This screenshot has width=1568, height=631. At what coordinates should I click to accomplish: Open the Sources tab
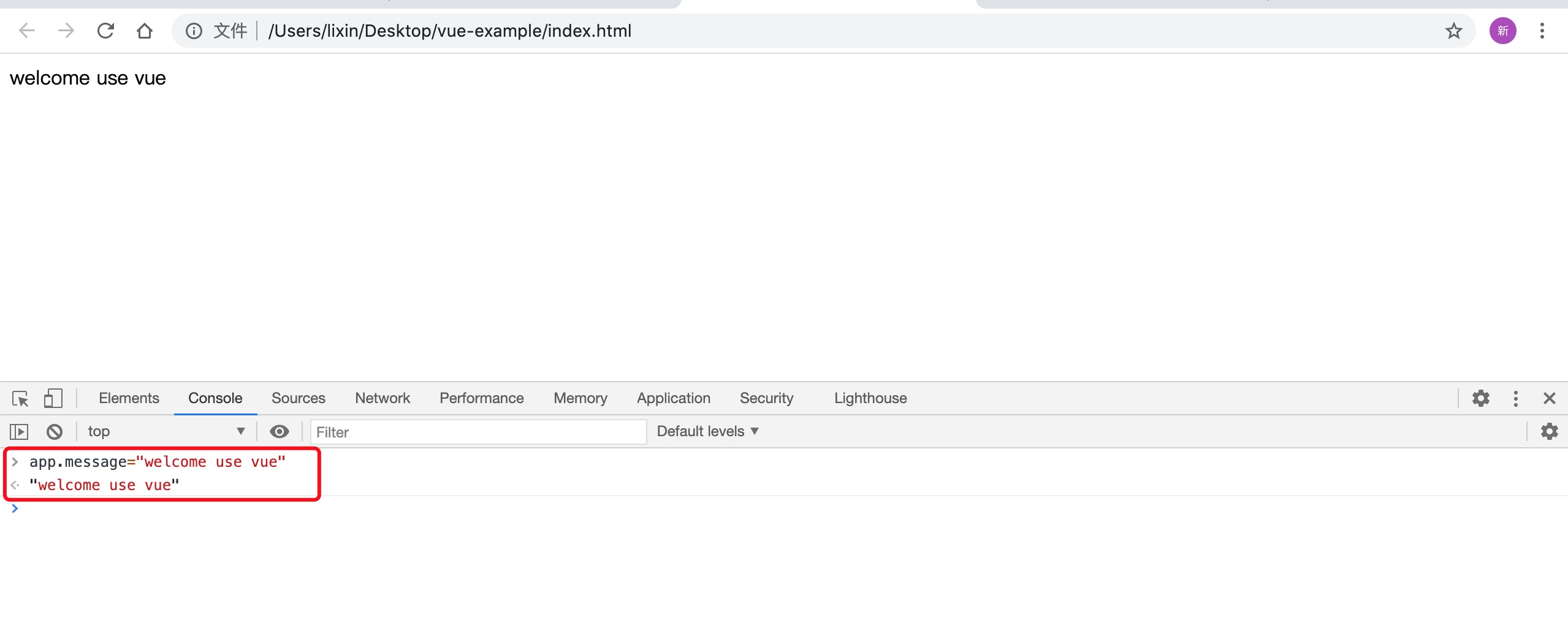(x=299, y=398)
